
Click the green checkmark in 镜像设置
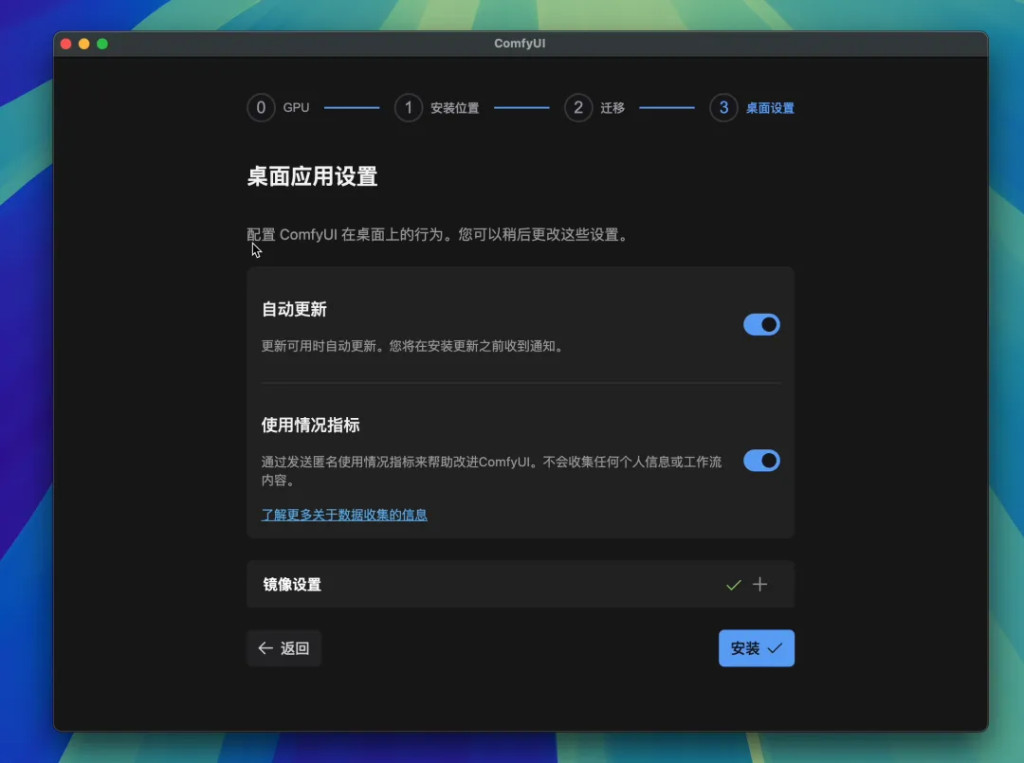click(x=733, y=585)
